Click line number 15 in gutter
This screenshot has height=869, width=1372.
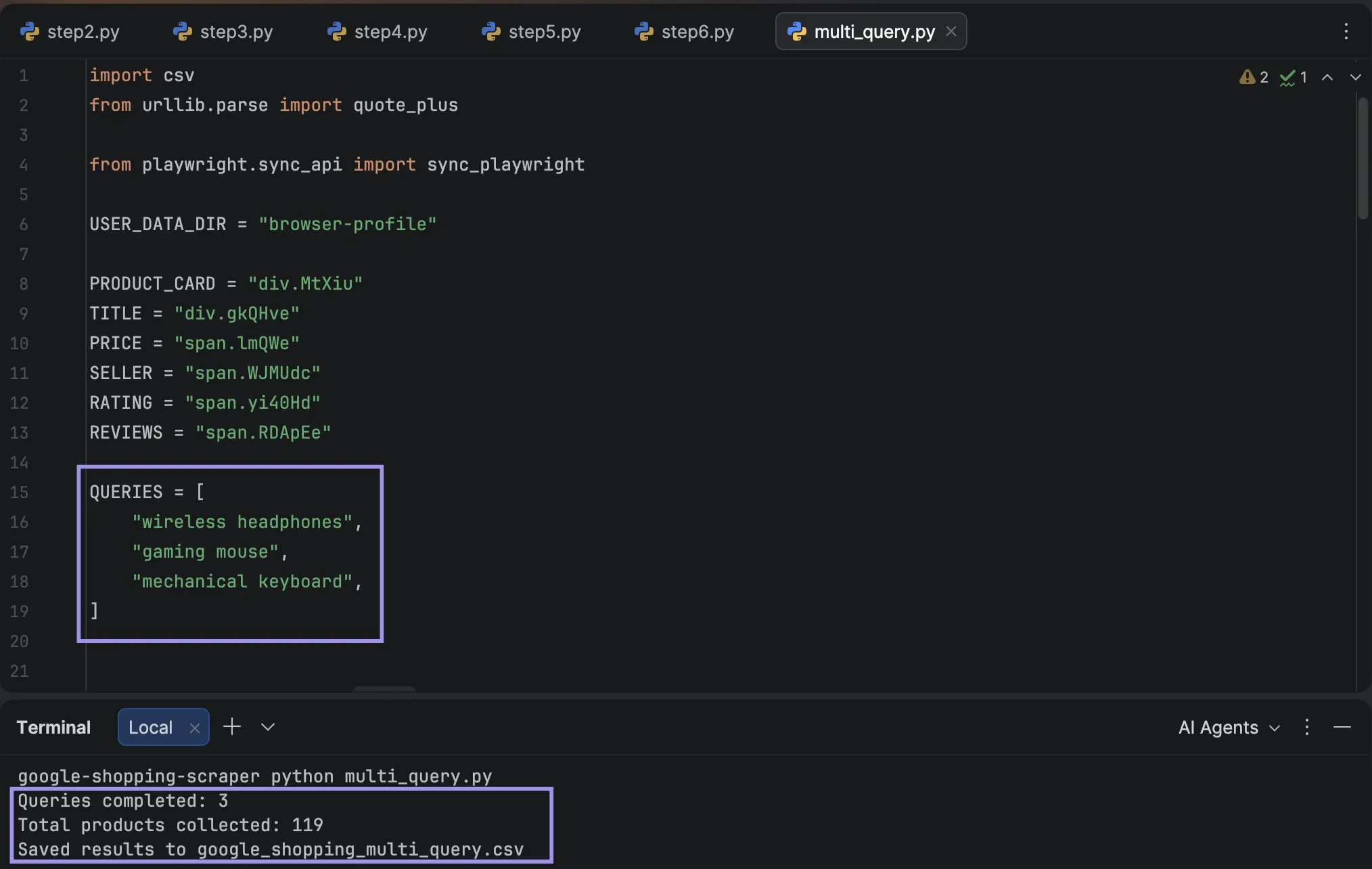point(19,492)
